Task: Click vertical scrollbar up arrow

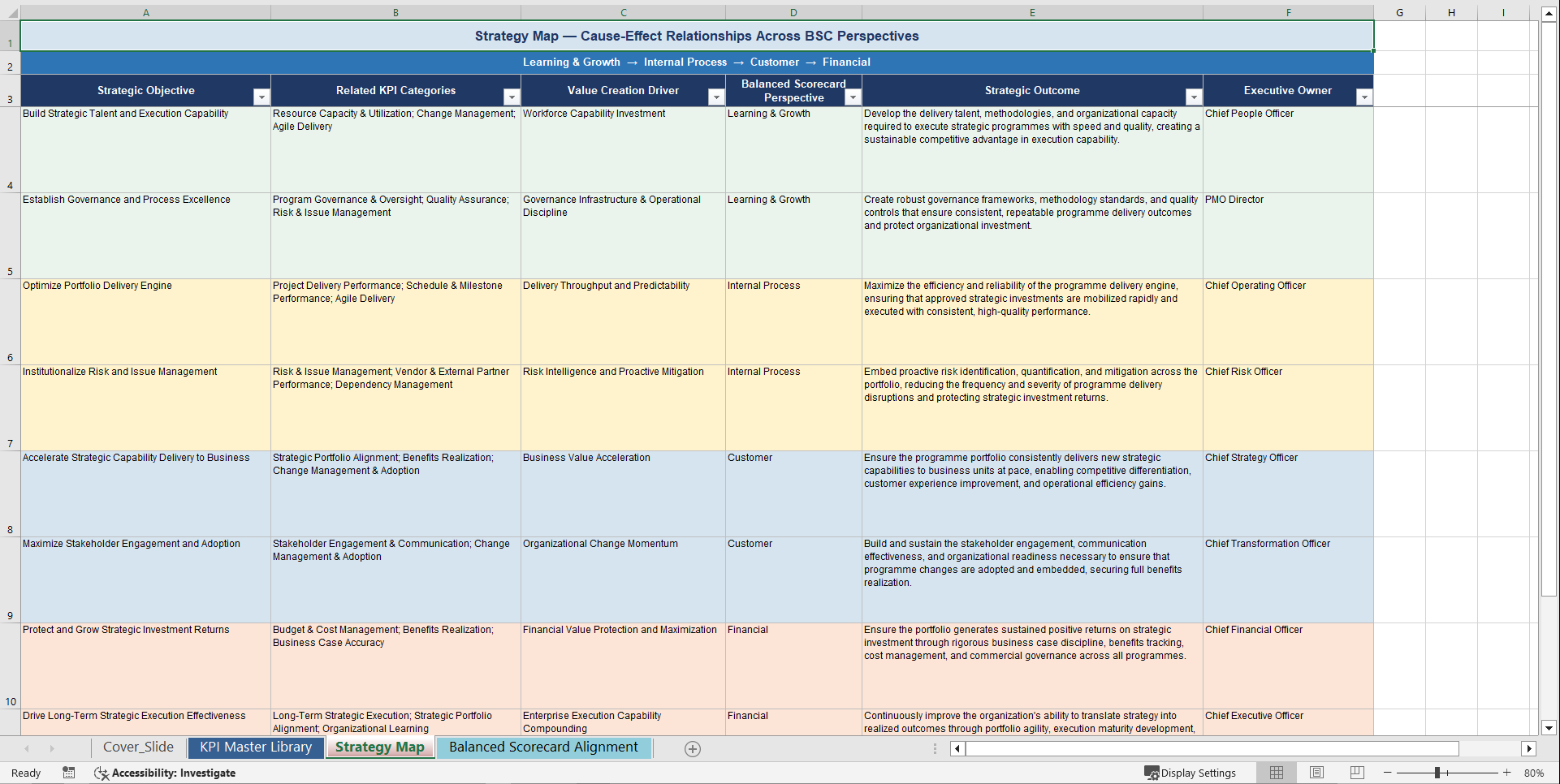Action: tap(1549, 14)
